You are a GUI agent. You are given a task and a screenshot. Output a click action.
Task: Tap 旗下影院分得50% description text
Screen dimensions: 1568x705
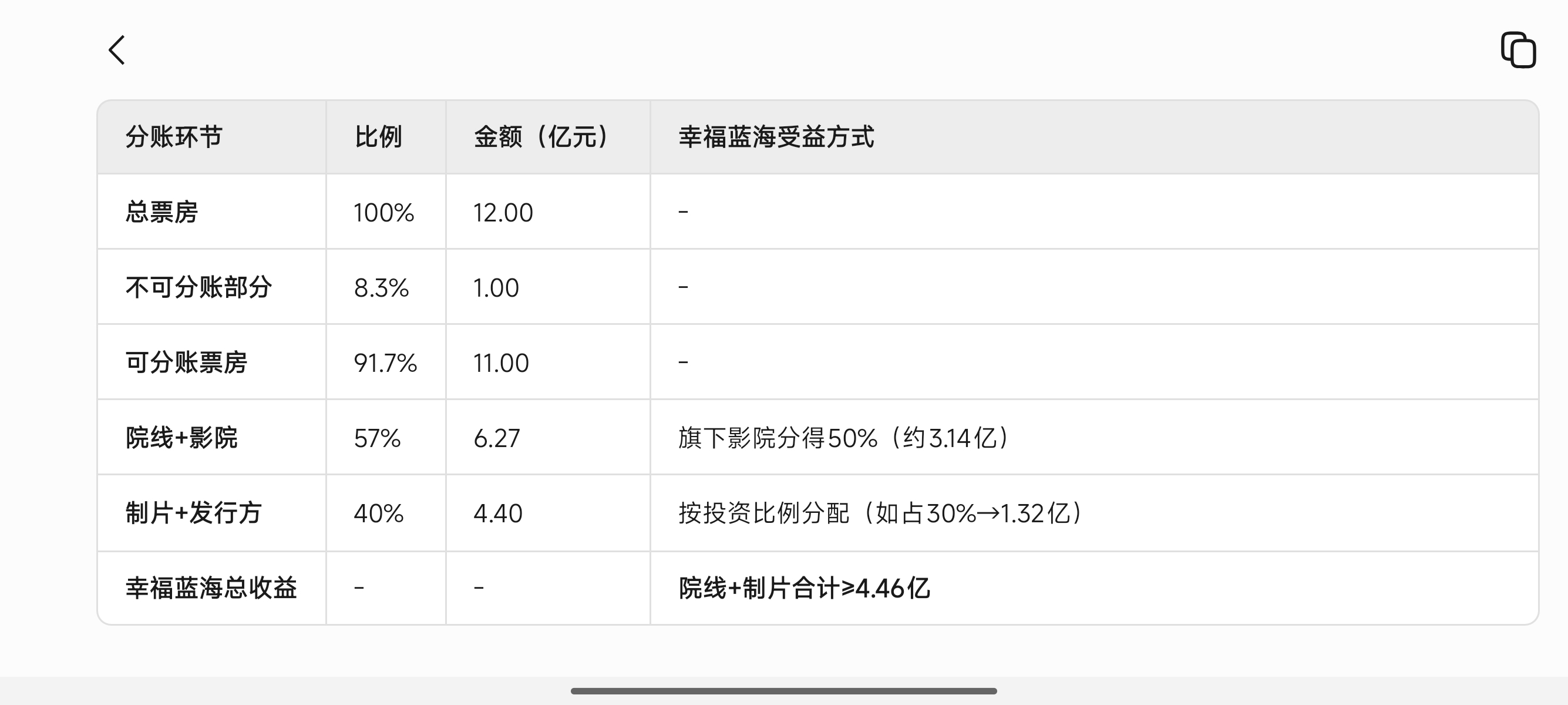tap(778, 438)
